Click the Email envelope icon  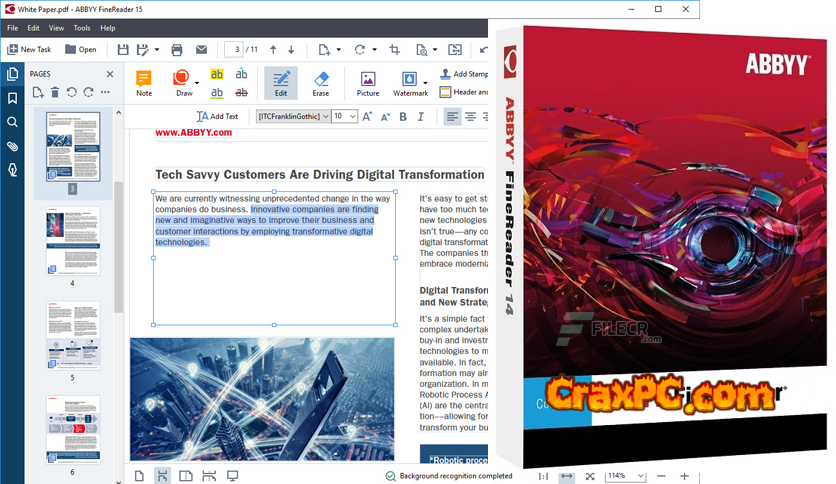pos(201,49)
